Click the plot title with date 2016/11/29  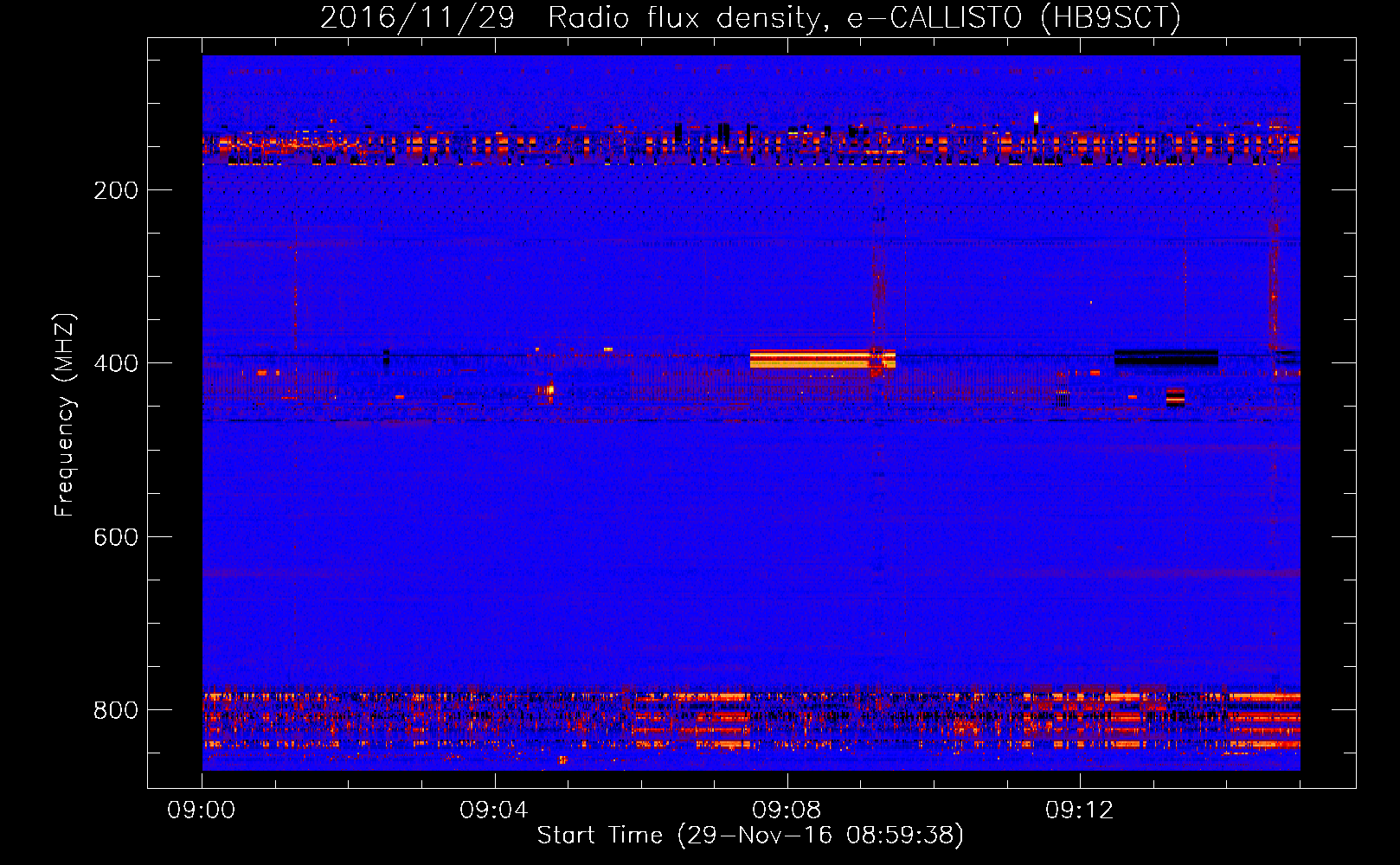(750, 17)
